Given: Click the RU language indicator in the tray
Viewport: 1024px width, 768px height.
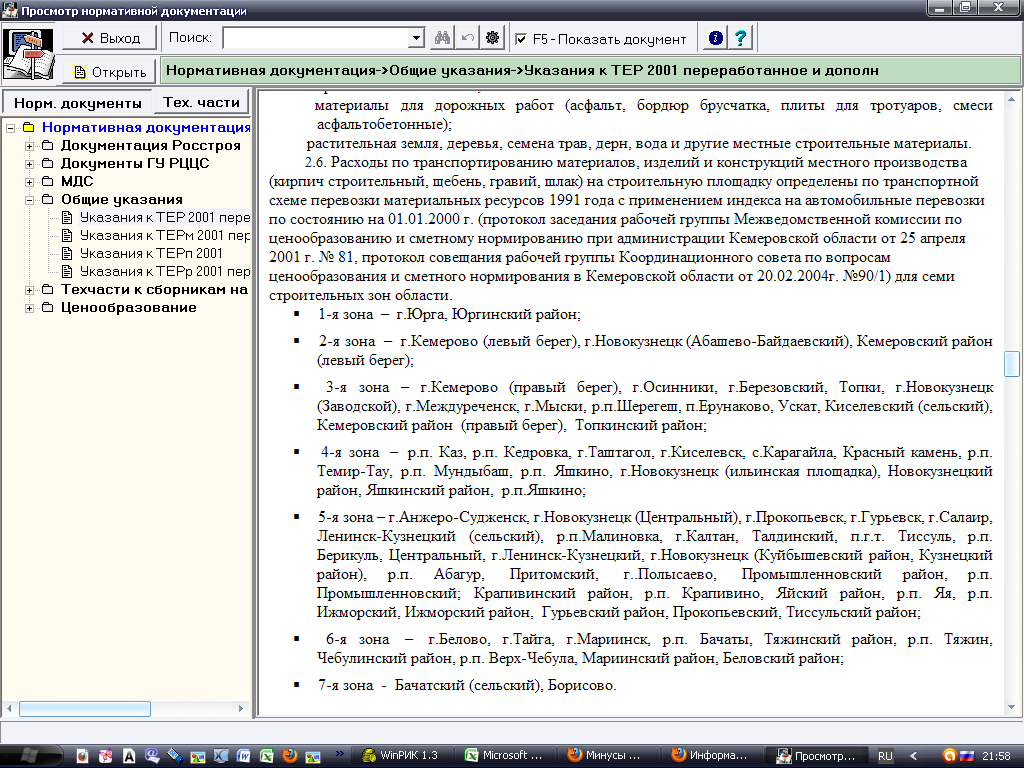Looking at the screenshot, I should coord(885,756).
